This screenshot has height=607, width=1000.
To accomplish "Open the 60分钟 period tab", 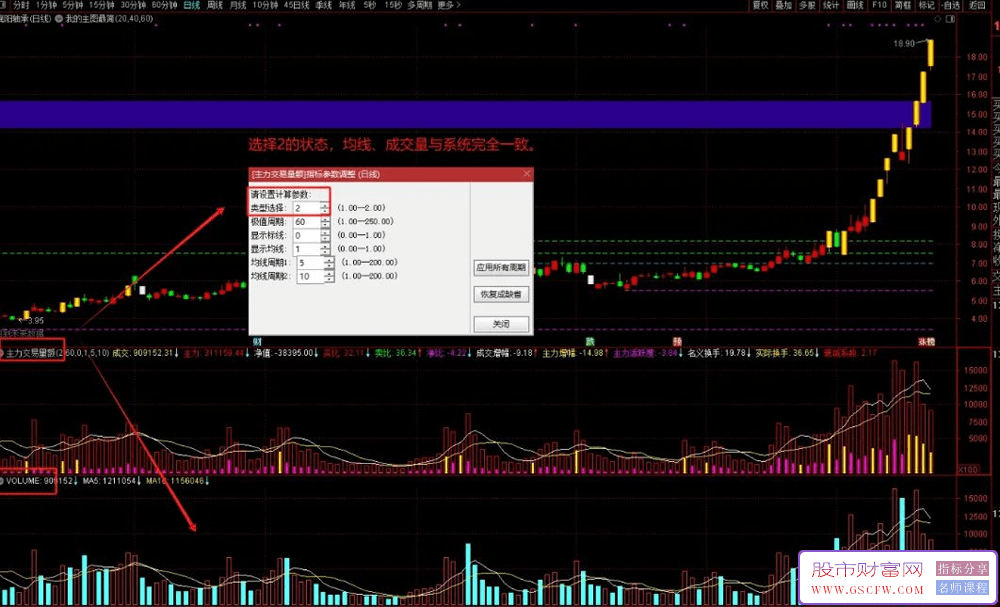I will (165, 5).
